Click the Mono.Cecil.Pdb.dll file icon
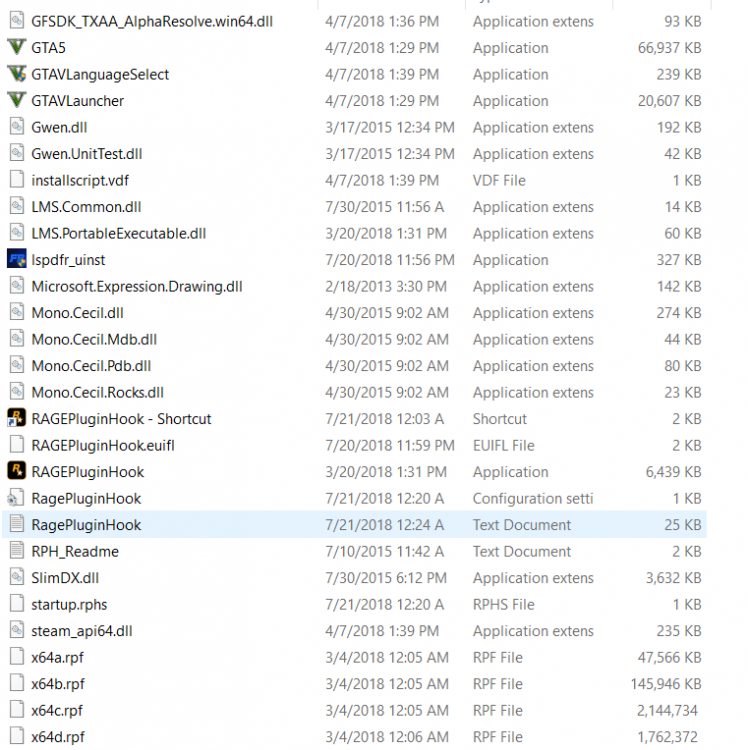Screen dimensions: 748x750 pos(17,365)
